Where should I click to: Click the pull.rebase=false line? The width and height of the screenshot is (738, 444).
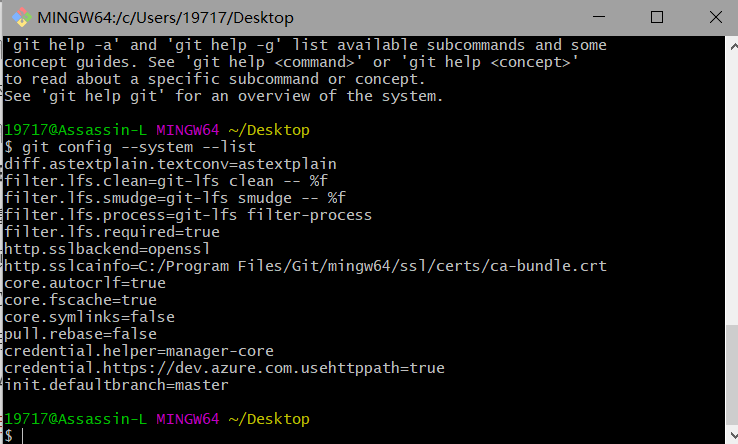[x=80, y=334]
